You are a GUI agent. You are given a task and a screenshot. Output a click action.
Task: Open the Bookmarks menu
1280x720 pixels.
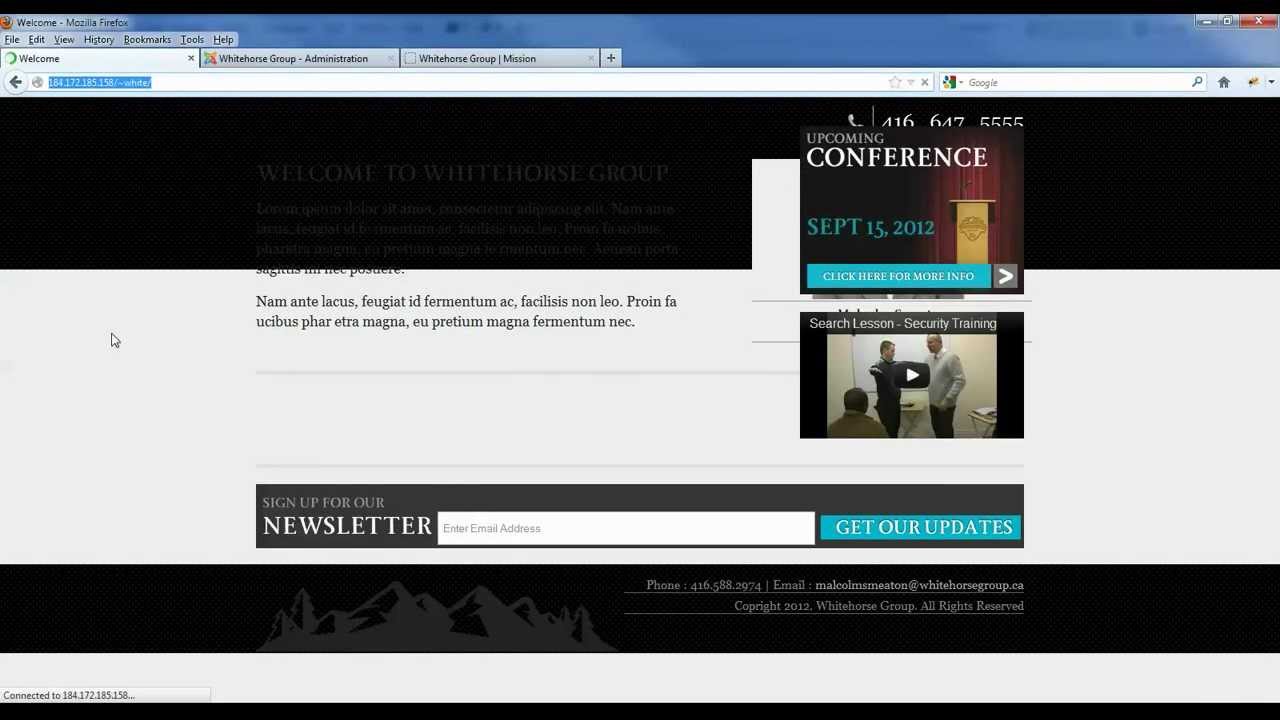147,40
